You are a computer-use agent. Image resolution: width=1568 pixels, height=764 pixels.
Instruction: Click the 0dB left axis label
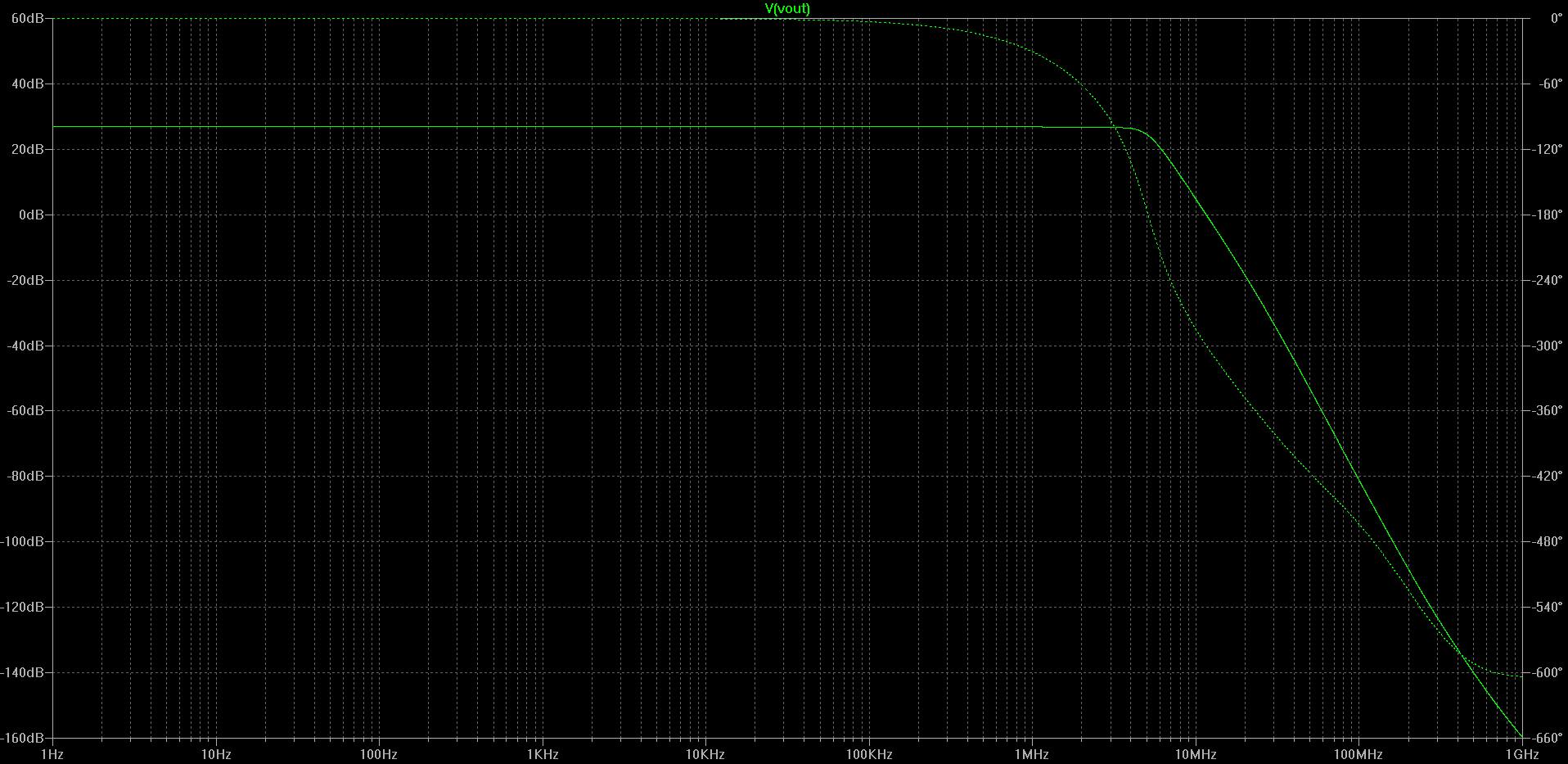[x=31, y=215]
